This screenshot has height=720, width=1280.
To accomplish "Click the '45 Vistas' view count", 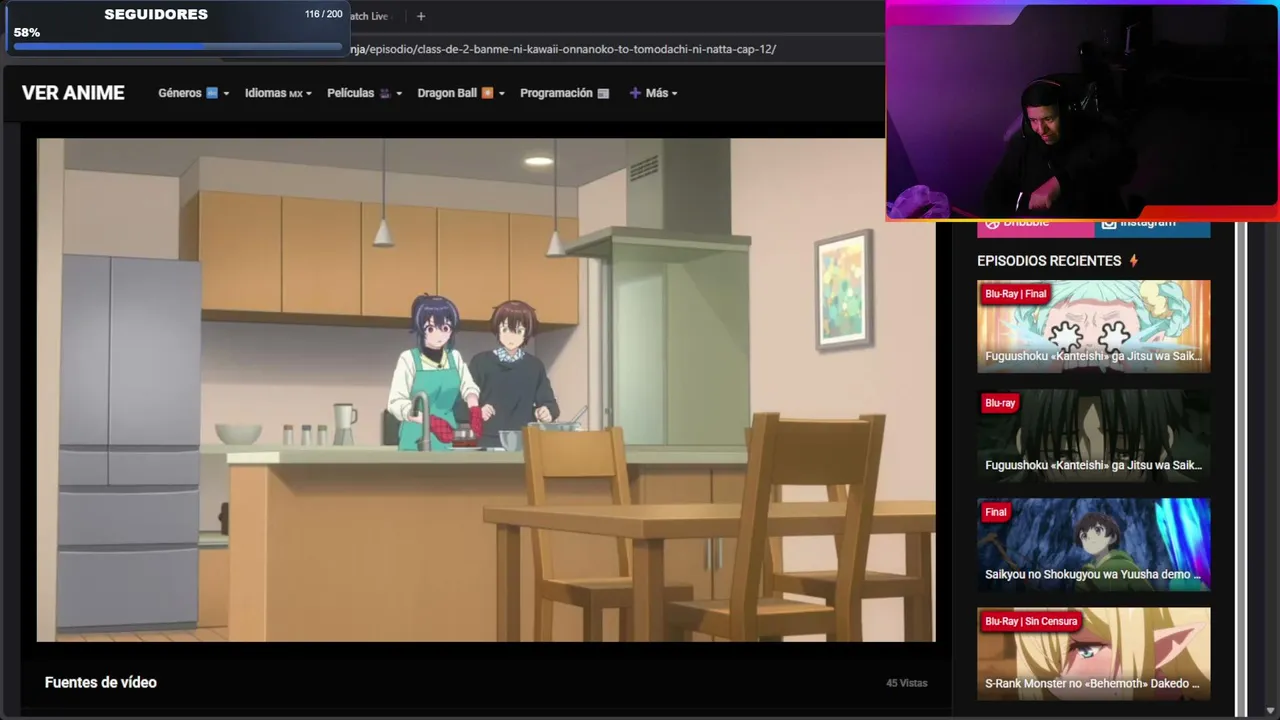I will pos(906,683).
